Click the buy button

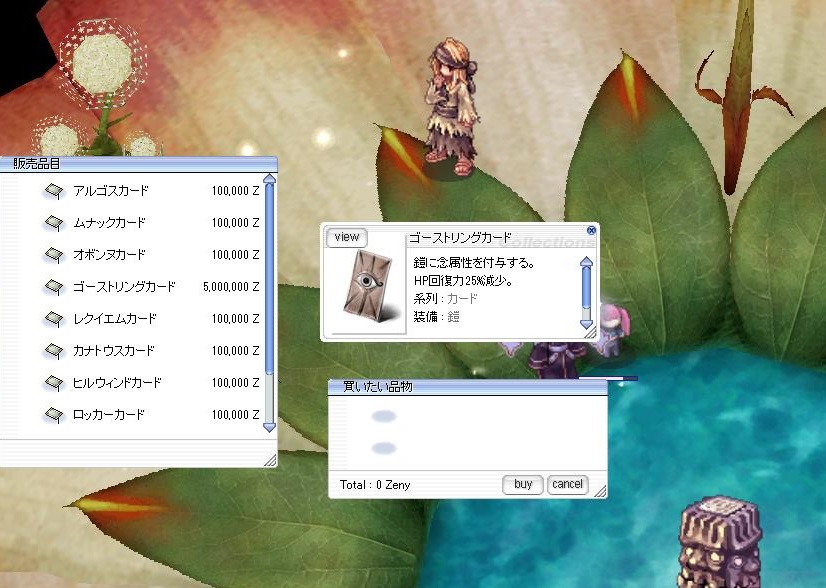[x=523, y=484]
